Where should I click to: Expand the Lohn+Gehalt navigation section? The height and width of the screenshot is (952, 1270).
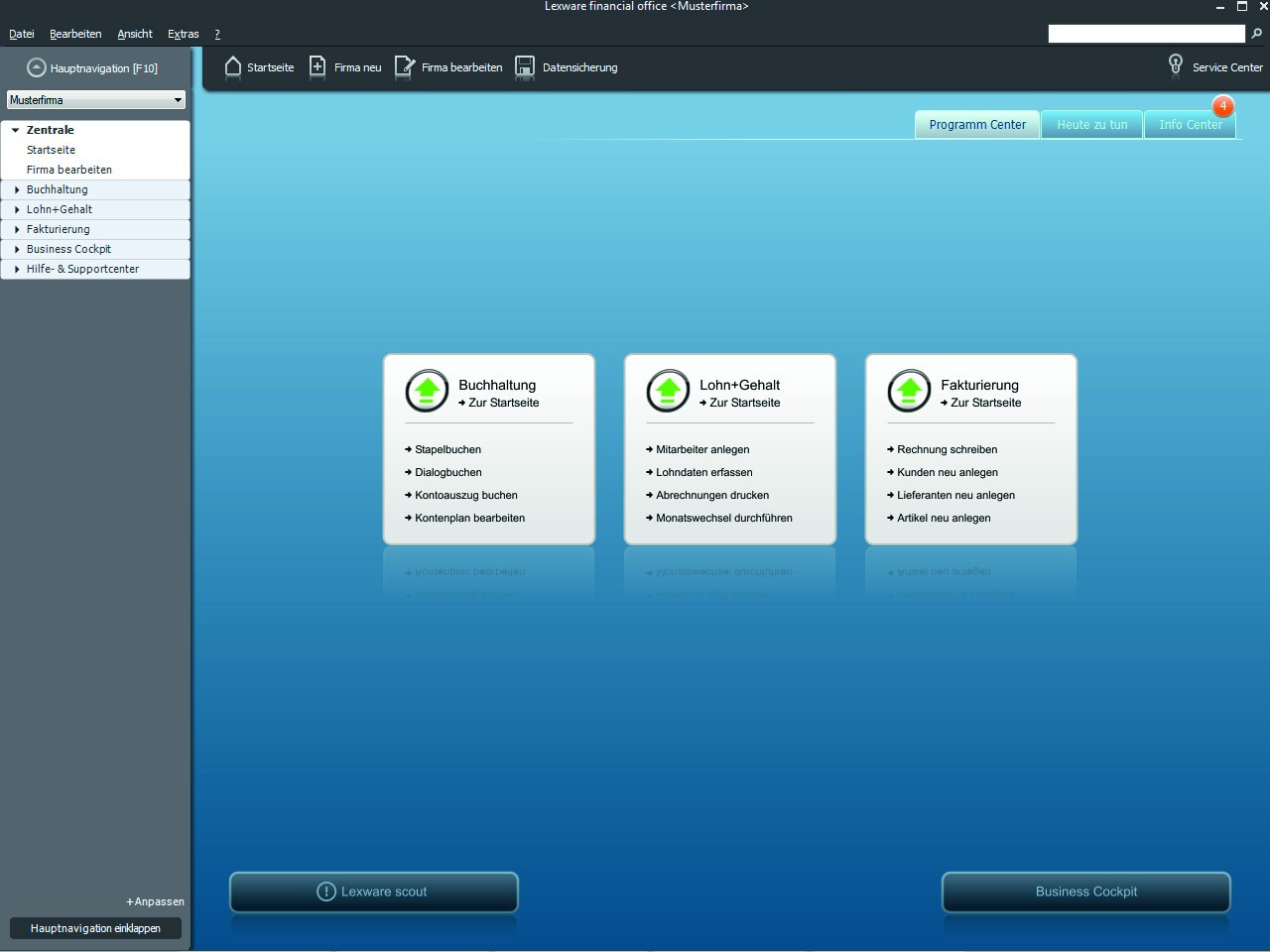point(17,209)
